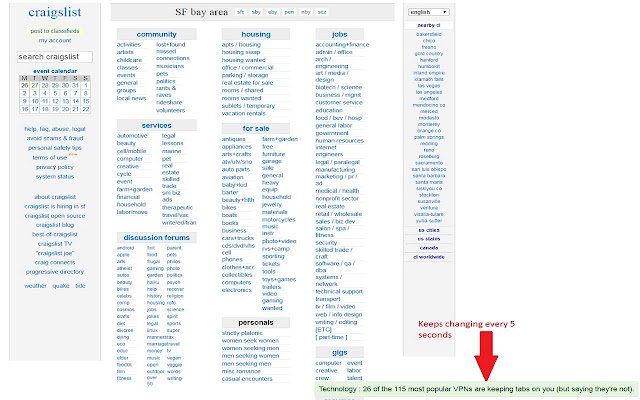Open the jobs section header
The image size is (640, 400).
pyautogui.click(x=339, y=34)
